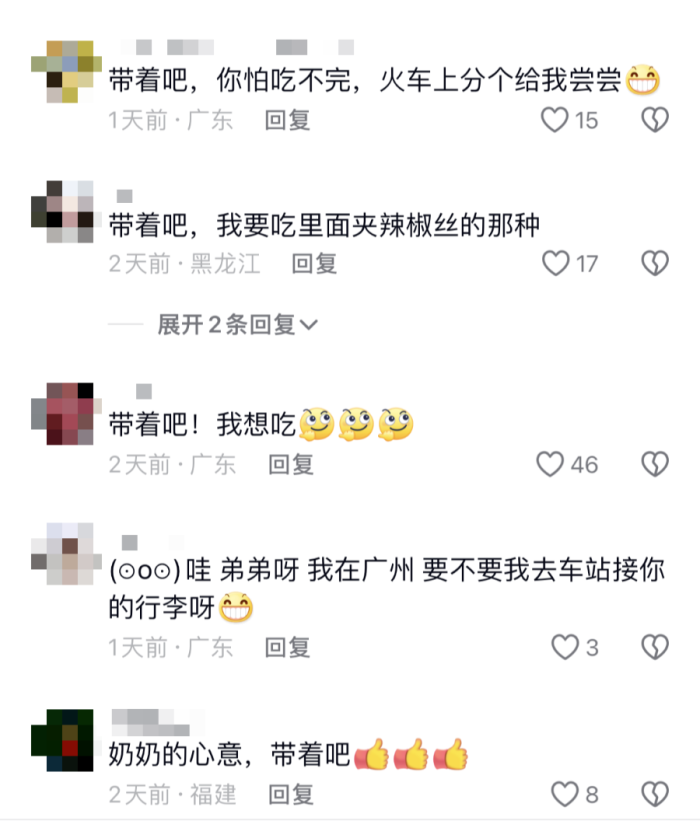700x821 pixels.
Task: Click chevron next to 展开2条回复
Action: coord(309,326)
